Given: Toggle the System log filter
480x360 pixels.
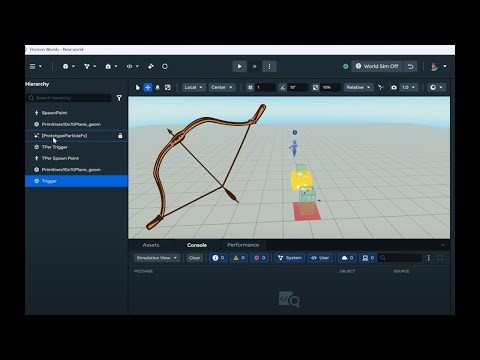Looking at the screenshot, I should [x=289, y=258].
